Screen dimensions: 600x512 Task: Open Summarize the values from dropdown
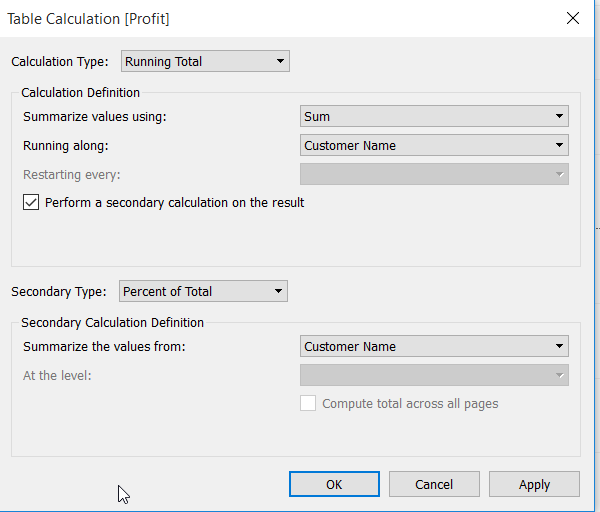pyautogui.click(x=434, y=346)
